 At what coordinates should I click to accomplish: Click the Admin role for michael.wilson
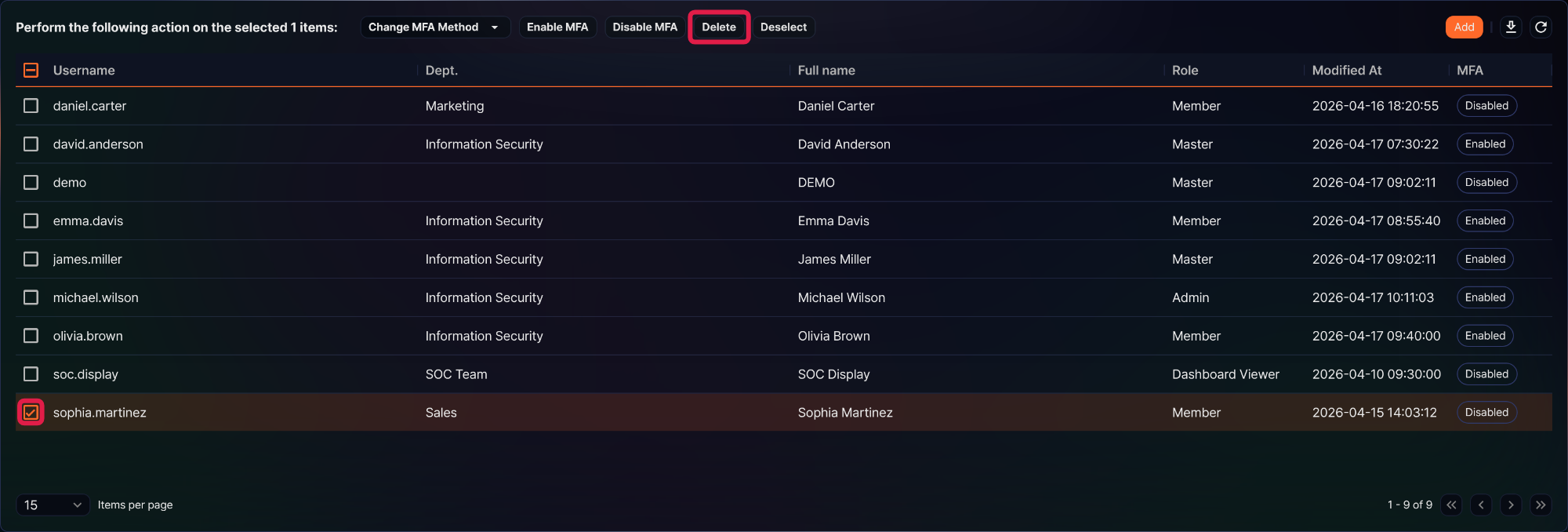[x=1190, y=298]
